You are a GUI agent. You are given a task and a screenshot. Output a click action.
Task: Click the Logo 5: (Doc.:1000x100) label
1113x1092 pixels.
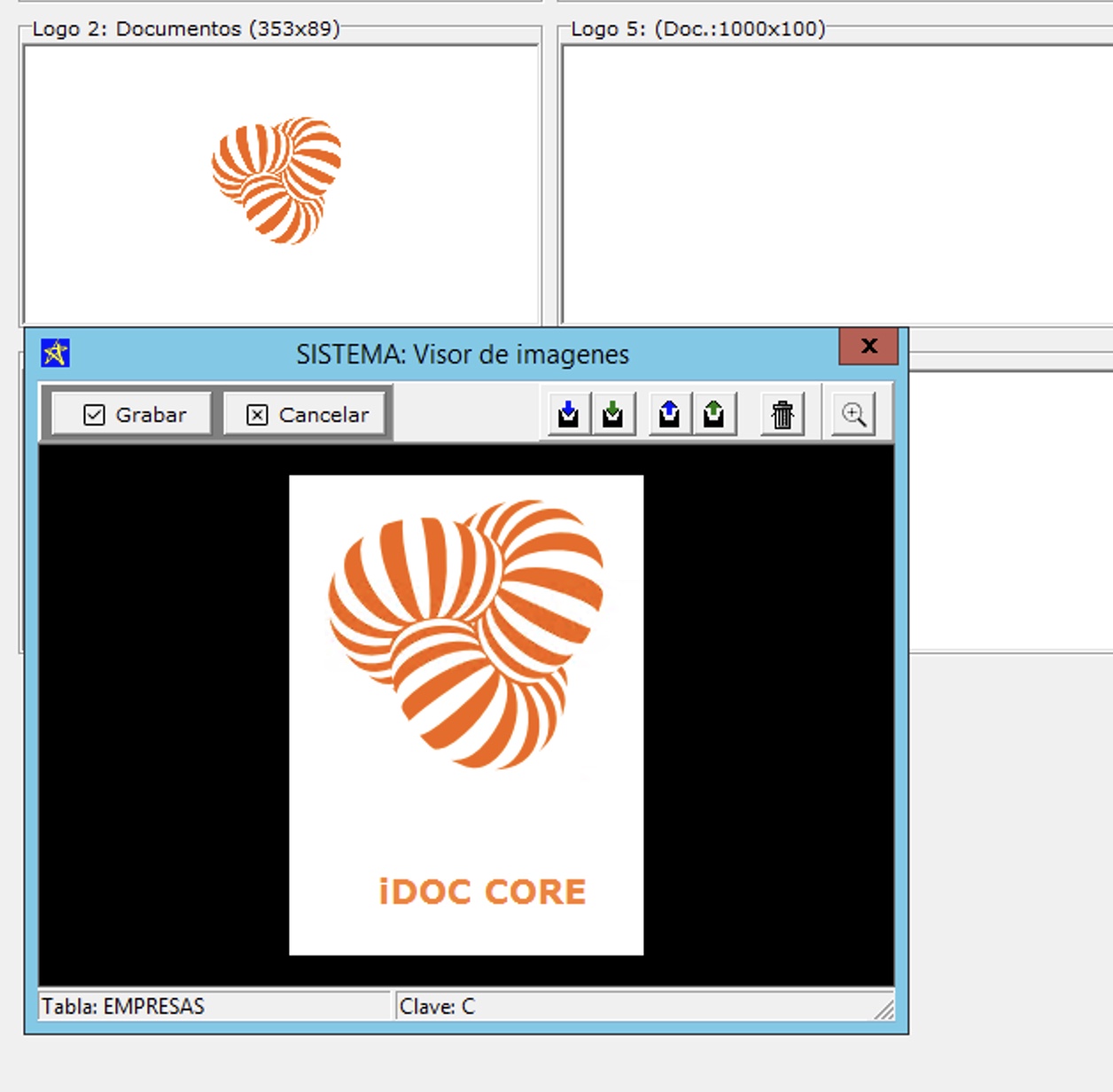pyautogui.click(x=698, y=28)
